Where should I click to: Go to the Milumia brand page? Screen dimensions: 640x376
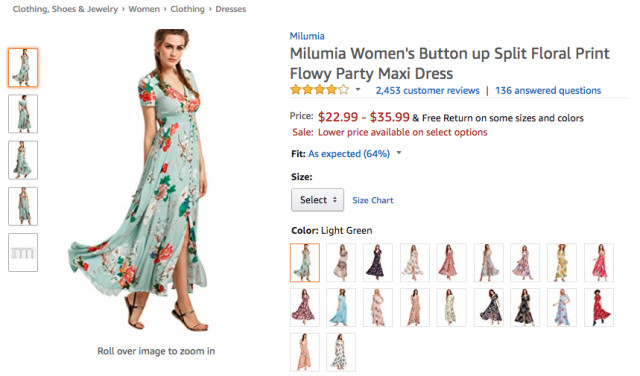click(307, 36)
